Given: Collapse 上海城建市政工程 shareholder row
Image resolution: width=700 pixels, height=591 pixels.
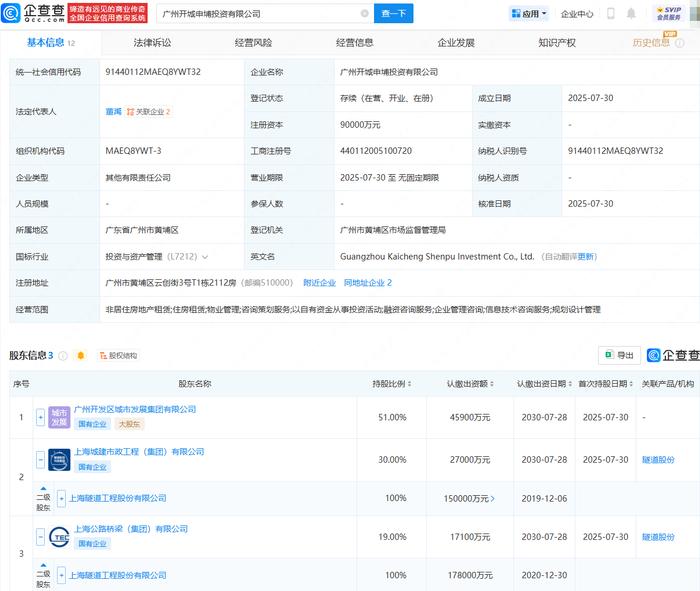Looking at the screenshot, I should point(40,460).
